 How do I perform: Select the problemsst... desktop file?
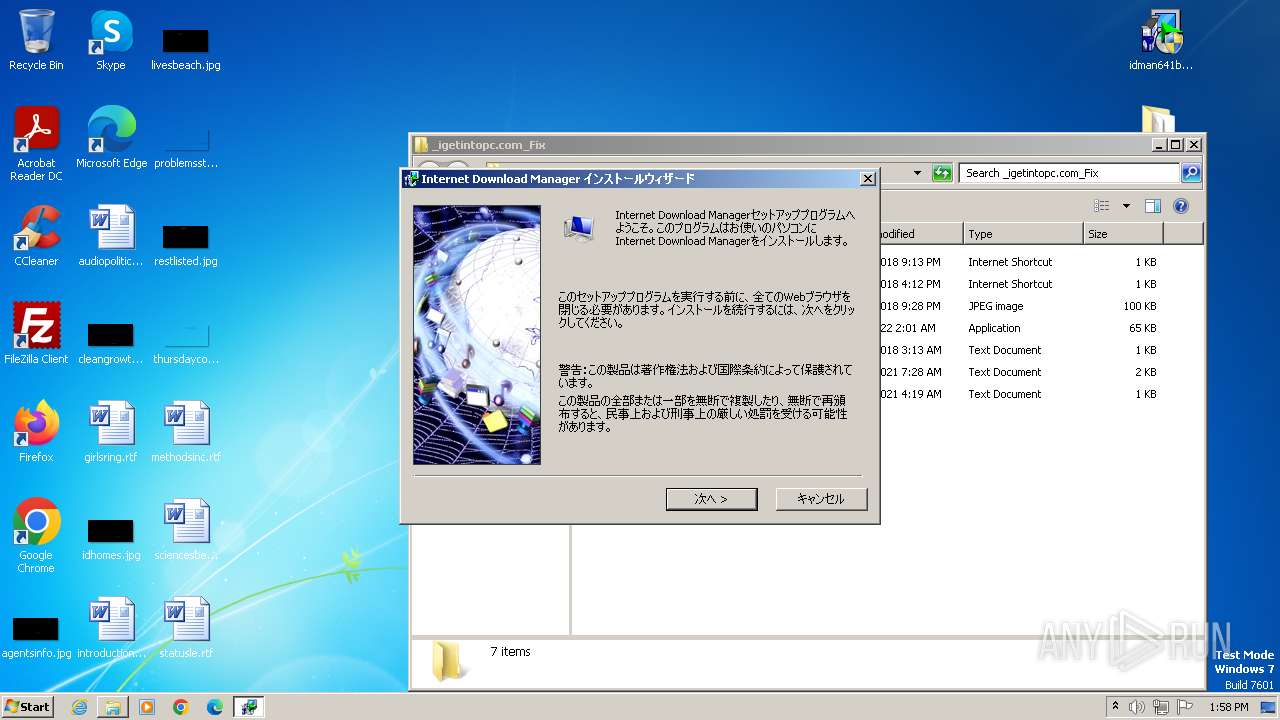[x=185, y=147]
